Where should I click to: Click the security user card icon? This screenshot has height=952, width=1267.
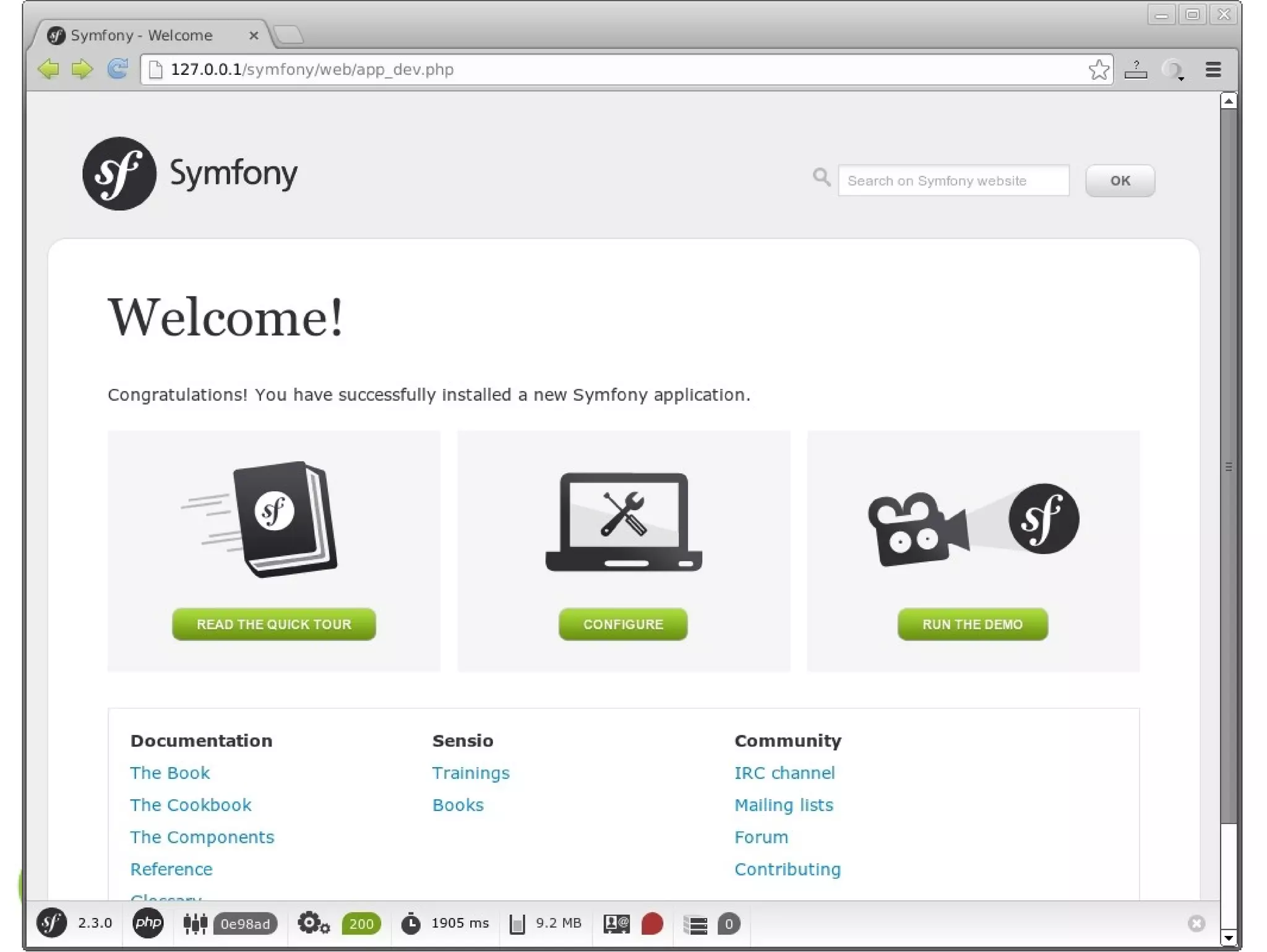point(616,924)
